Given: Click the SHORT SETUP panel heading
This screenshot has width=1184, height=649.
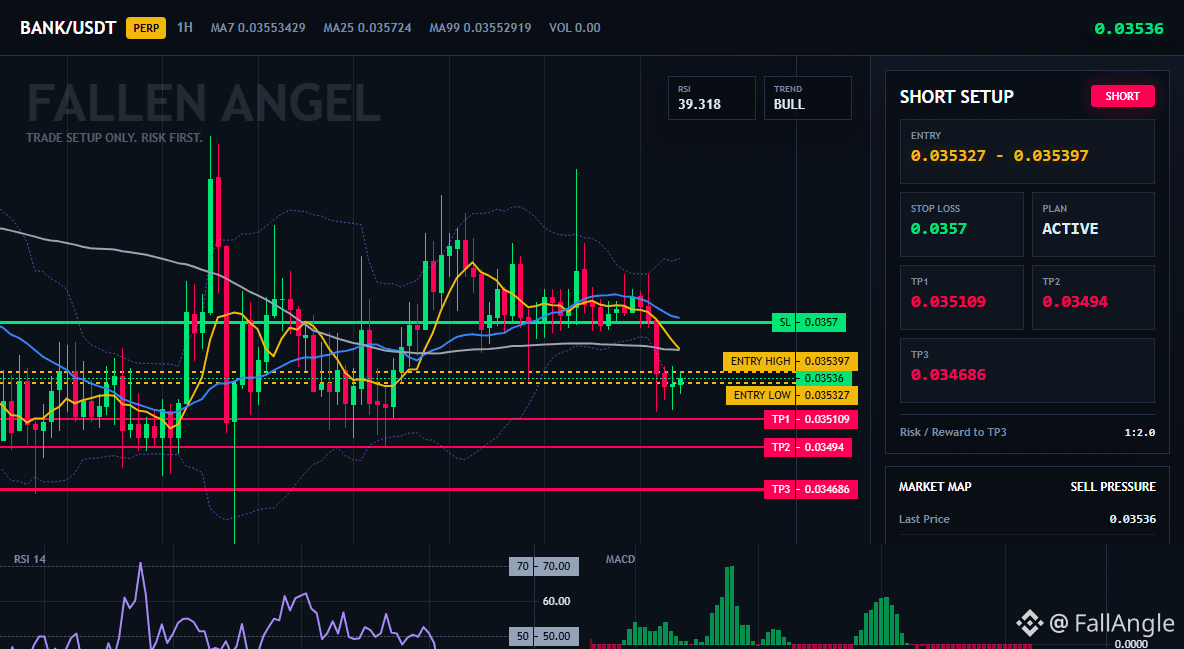Looking at the screenshot, I should (x=957, y=97).
